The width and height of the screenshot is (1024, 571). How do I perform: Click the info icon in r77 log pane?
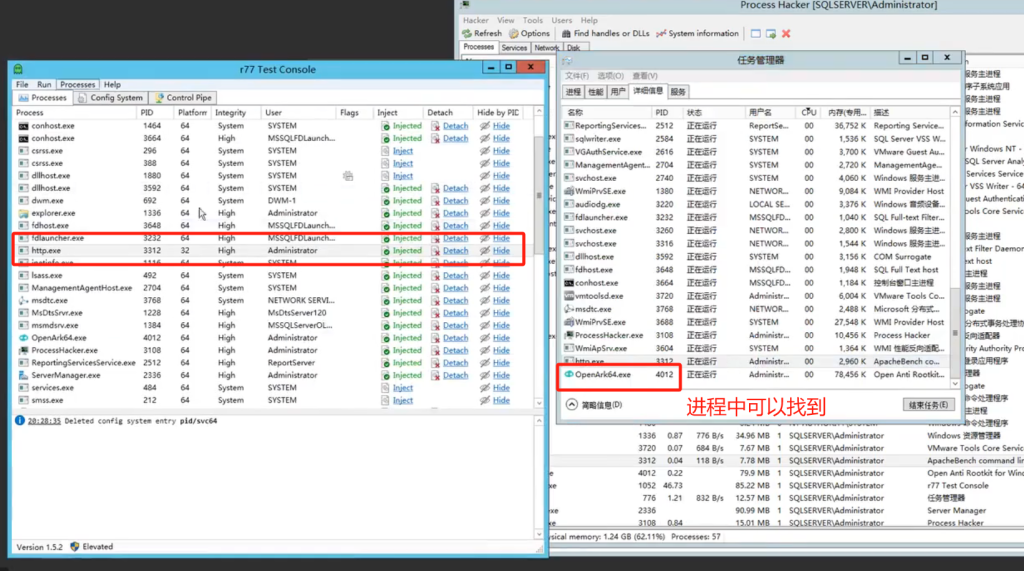point(20,421)
